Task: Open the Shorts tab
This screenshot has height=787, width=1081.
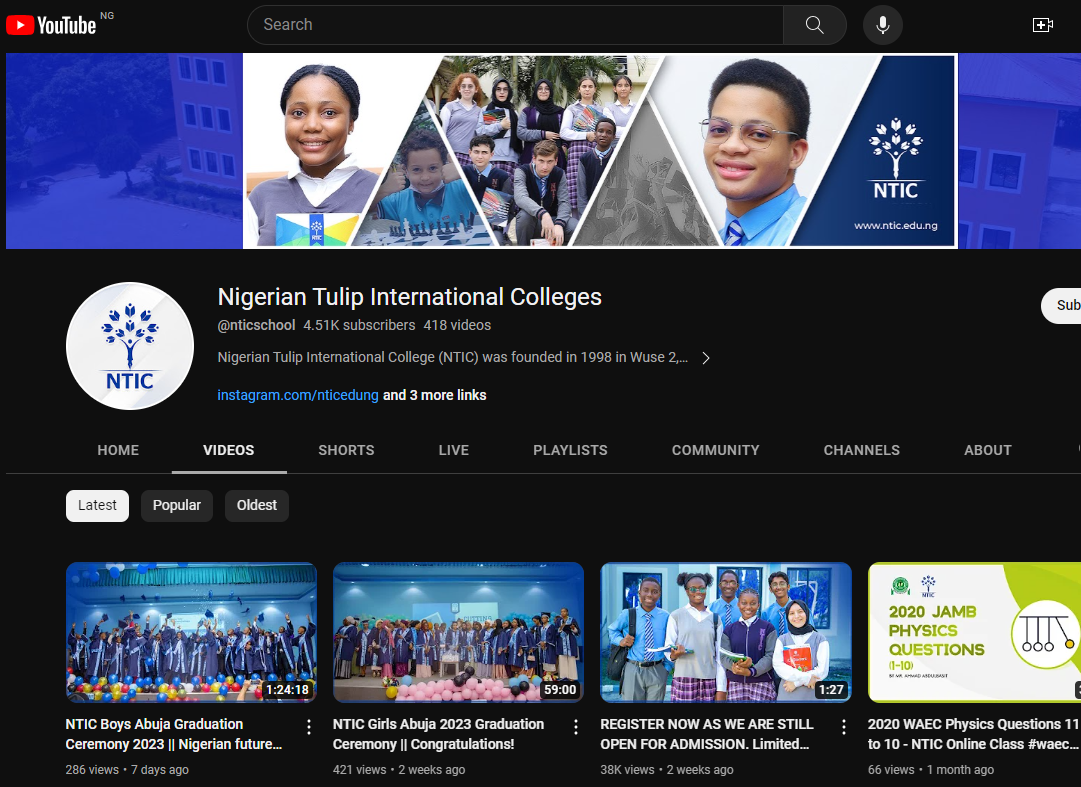Action: click(346, 450)
